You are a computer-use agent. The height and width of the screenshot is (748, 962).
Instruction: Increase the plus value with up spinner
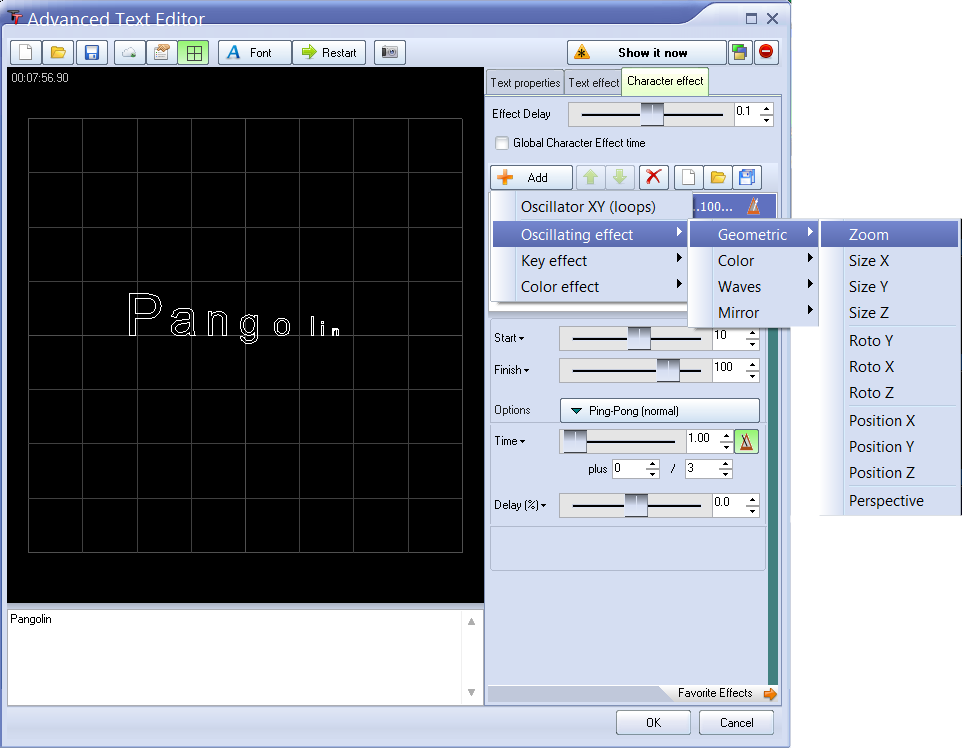(x=653, y=464)
